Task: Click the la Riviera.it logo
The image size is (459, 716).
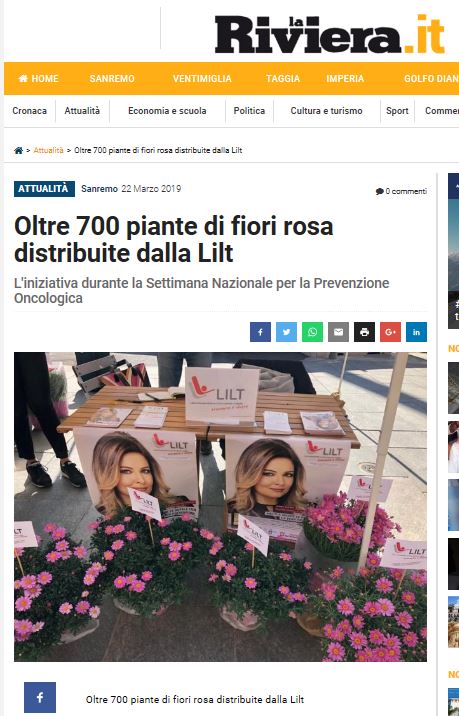Action: pyautogui.click(x=330, y=34)
